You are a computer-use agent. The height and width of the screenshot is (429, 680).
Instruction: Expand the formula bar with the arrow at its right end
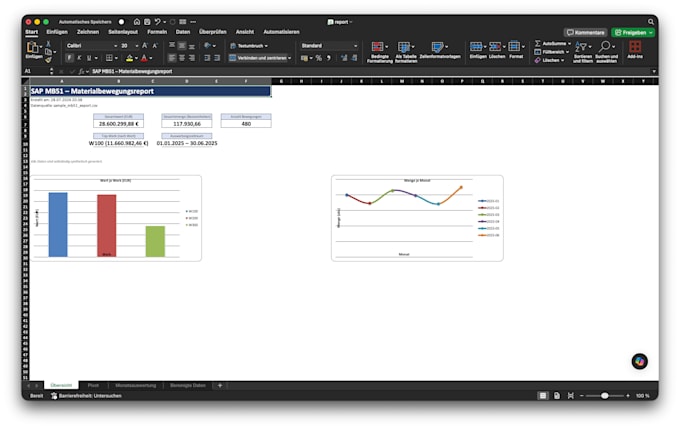pos(654,71)
